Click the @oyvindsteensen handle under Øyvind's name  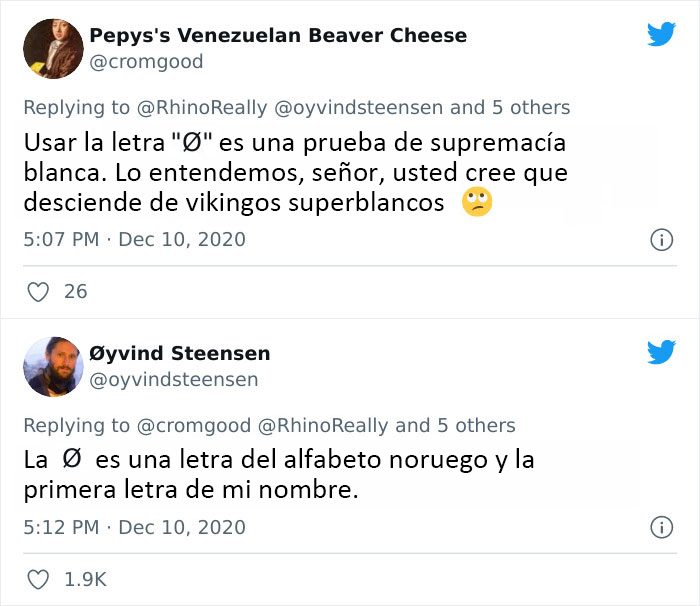coord(174,380)
